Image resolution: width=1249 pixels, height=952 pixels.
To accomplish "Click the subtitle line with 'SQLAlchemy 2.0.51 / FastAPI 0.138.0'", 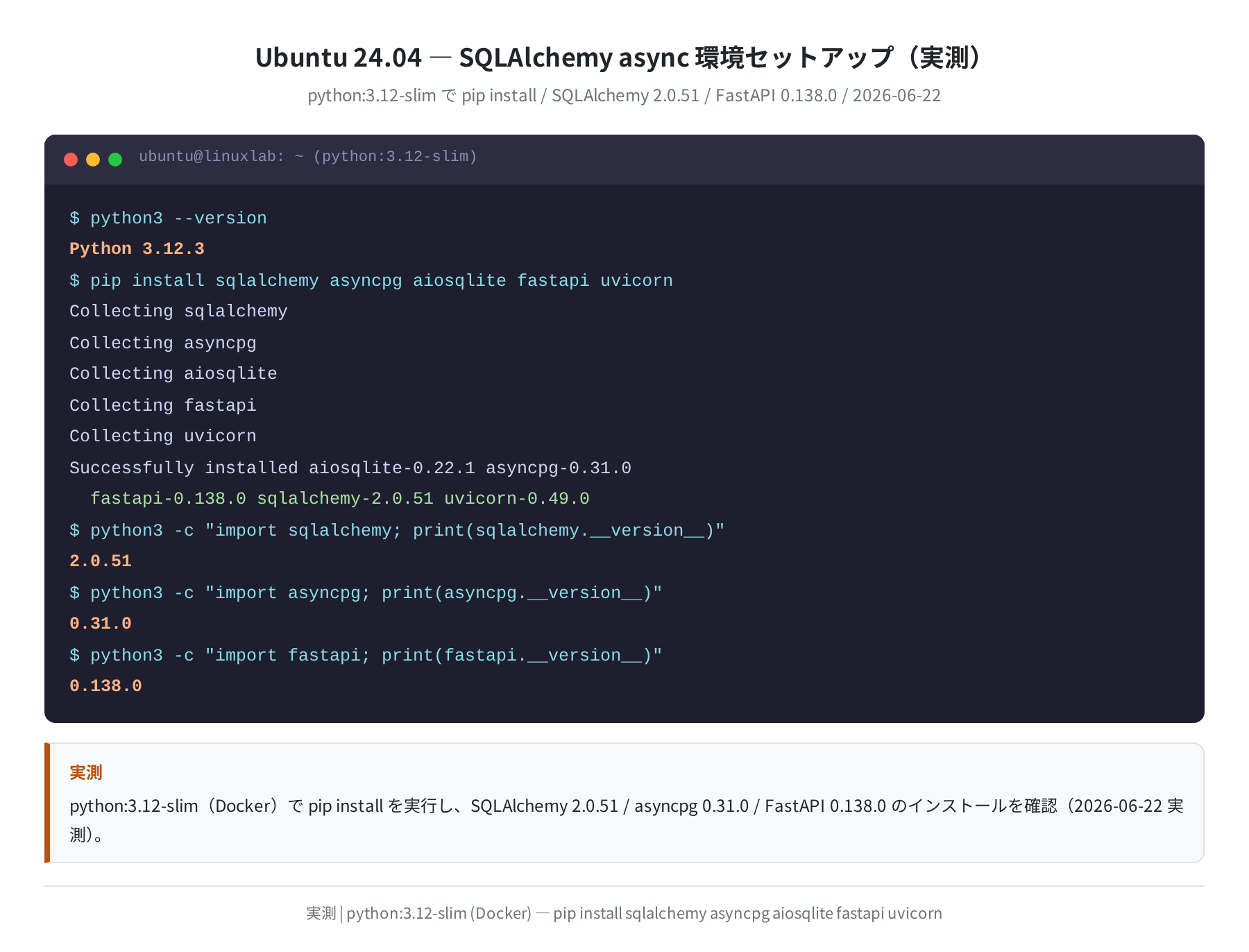I will point(624,96).
